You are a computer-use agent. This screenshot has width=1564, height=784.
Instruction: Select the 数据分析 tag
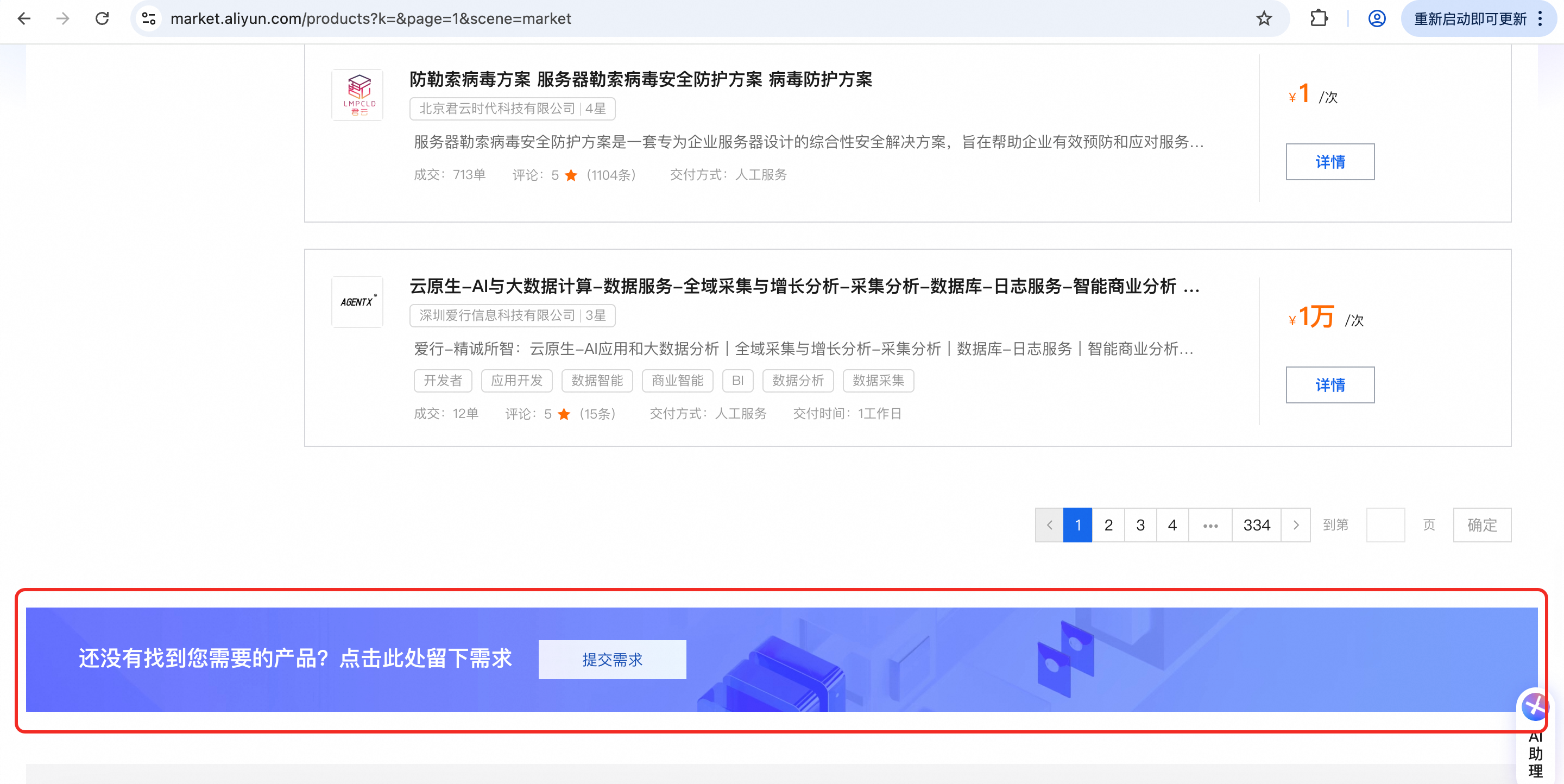[797, 381]
